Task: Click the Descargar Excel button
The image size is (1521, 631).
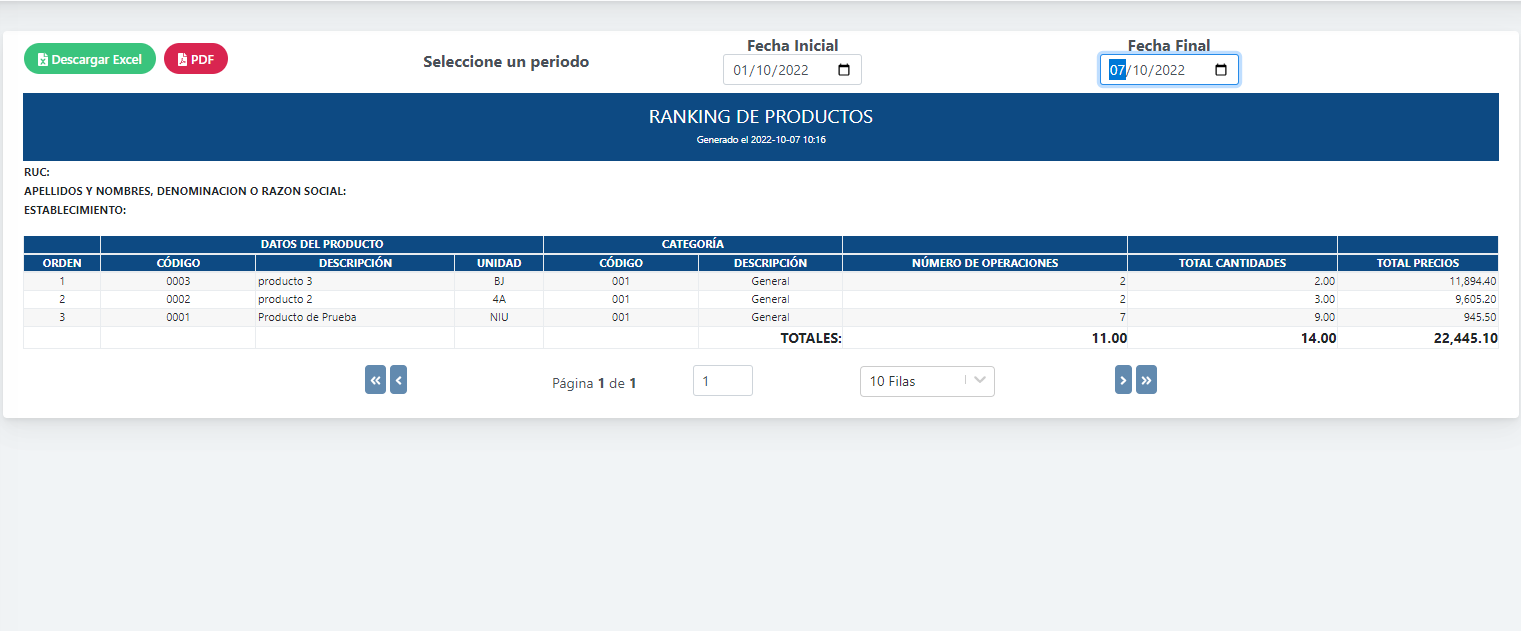Action: 90,59
